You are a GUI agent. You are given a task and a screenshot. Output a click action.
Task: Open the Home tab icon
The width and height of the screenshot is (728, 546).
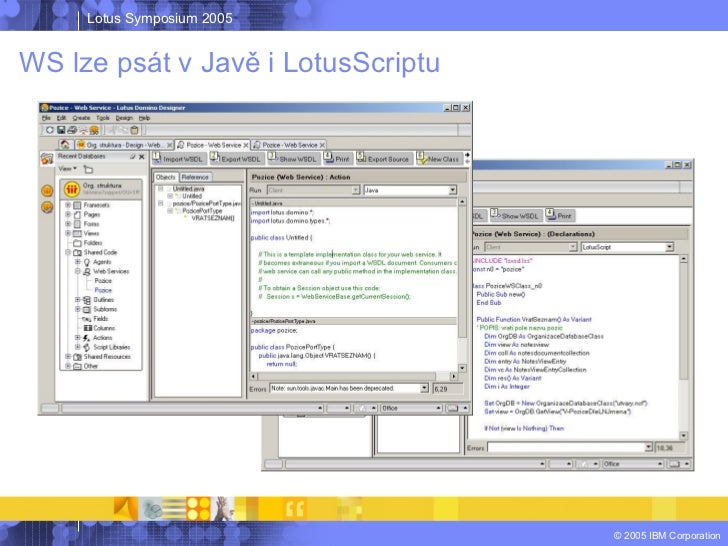(65, 144)
